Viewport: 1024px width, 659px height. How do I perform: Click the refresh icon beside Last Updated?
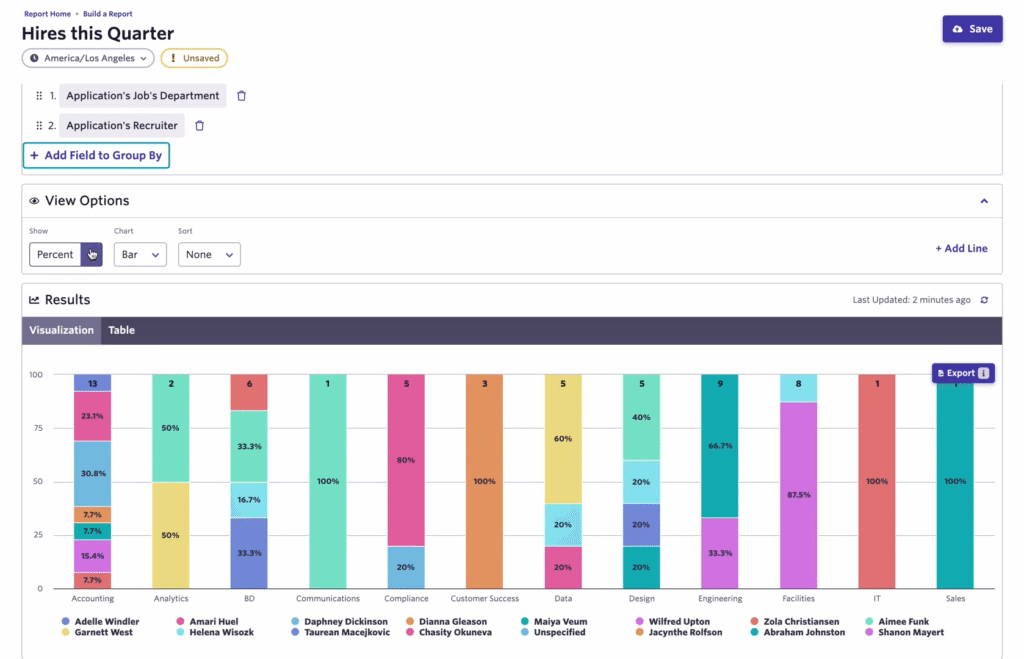(x=984, y=300)
